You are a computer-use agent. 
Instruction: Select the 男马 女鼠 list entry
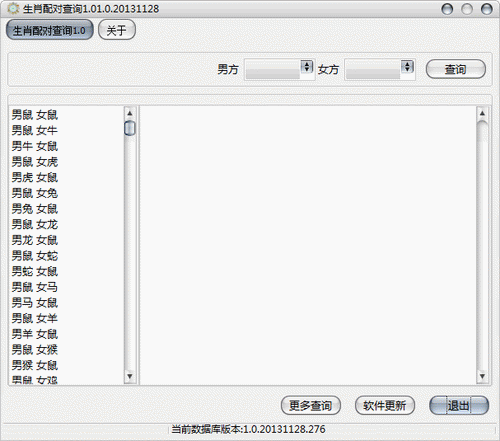tap(35, 303)
